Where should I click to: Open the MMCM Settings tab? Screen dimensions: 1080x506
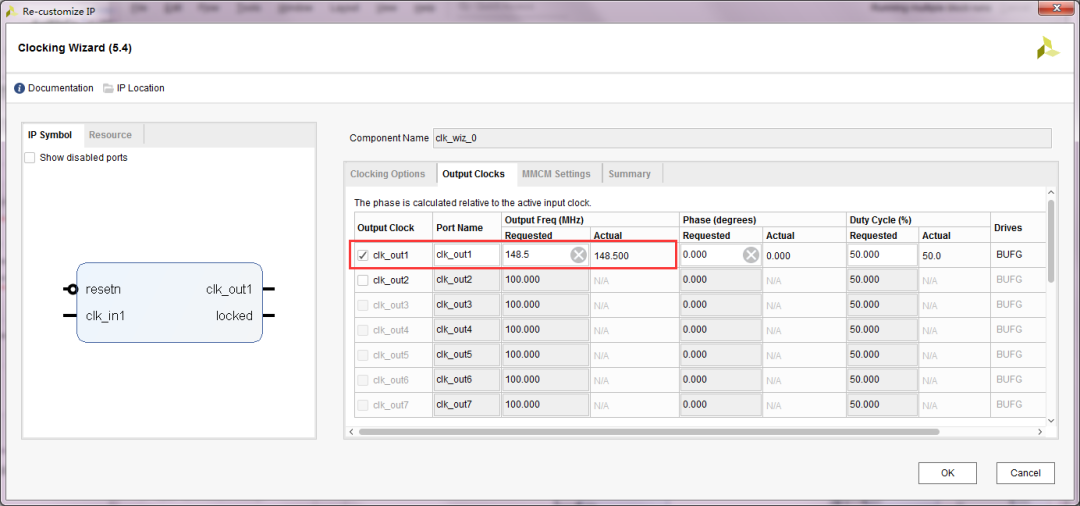coord(555,174)
